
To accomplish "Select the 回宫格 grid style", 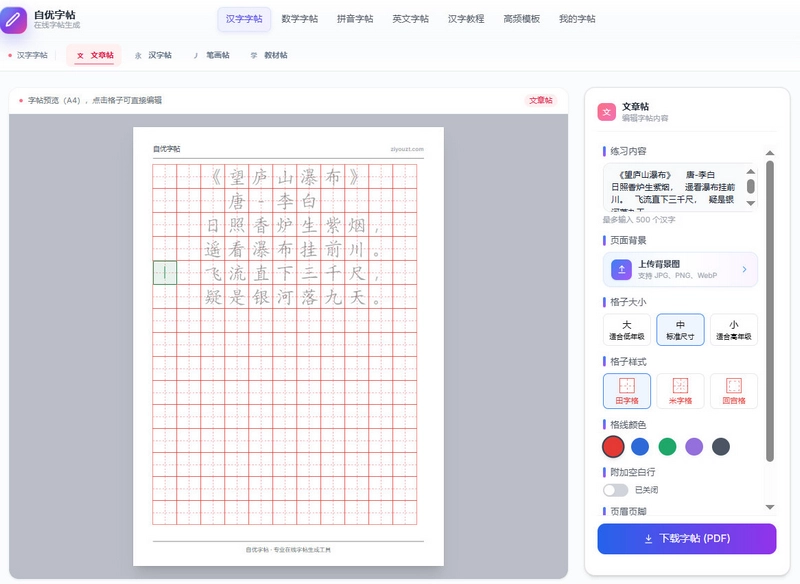I will [x=734, y=391].
